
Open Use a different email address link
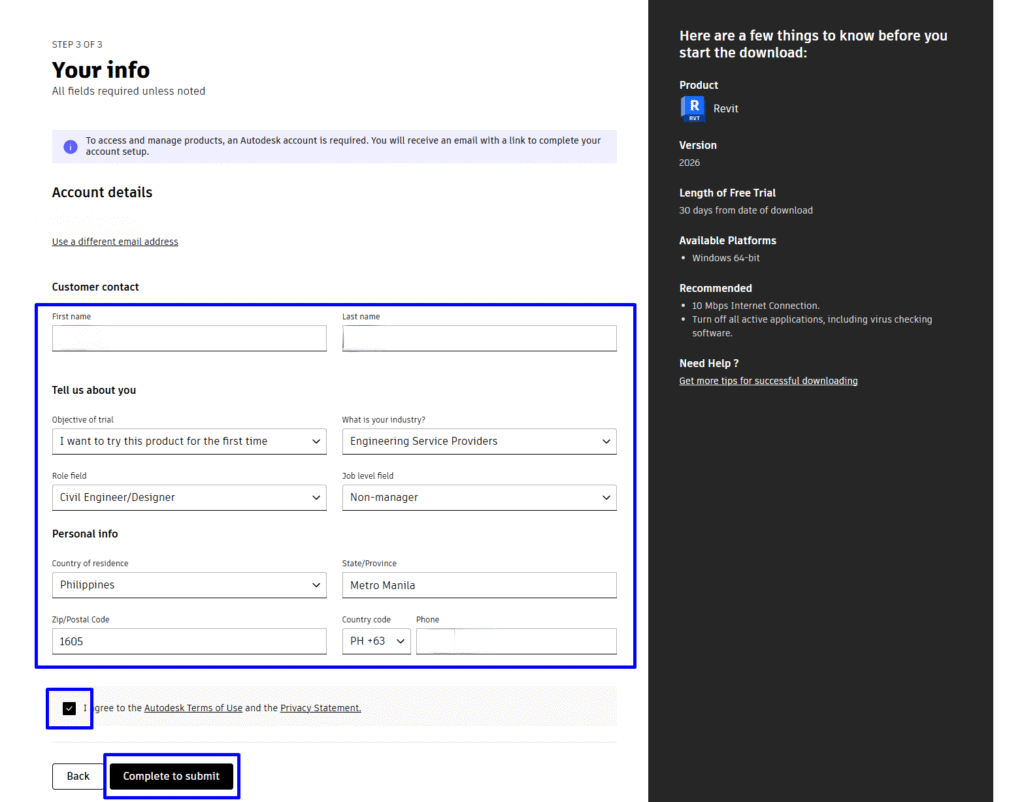pyautogui.click(x=115, y=242)
